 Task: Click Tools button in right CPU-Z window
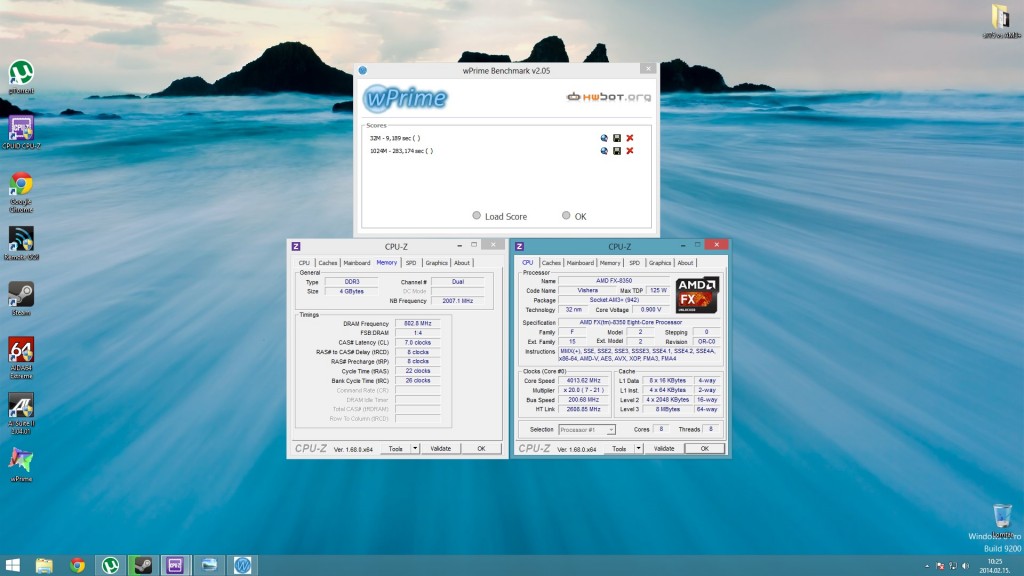[x=619, y=449]
